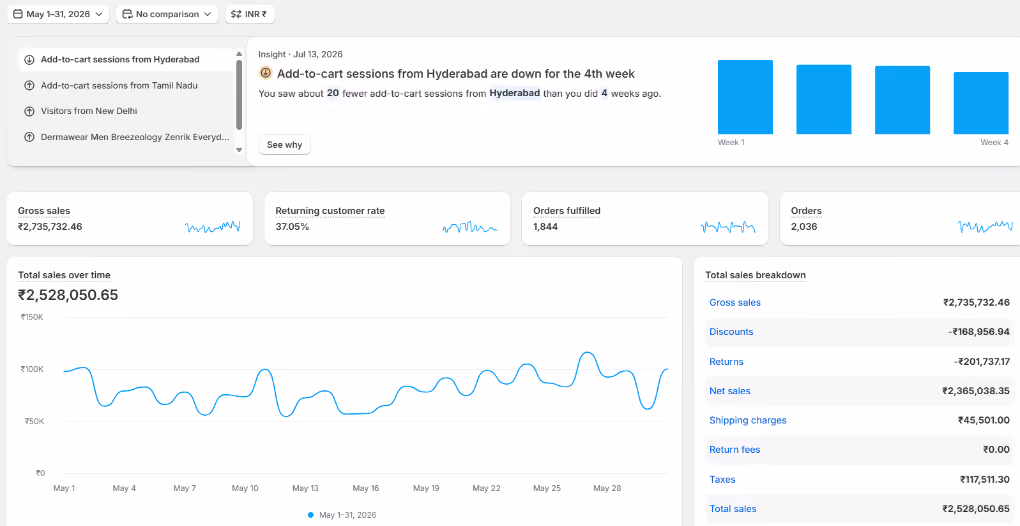The image size is (1020, 526).
Task: Click the ₹2,528,050.65 total above chart
Action: point(68,295)
